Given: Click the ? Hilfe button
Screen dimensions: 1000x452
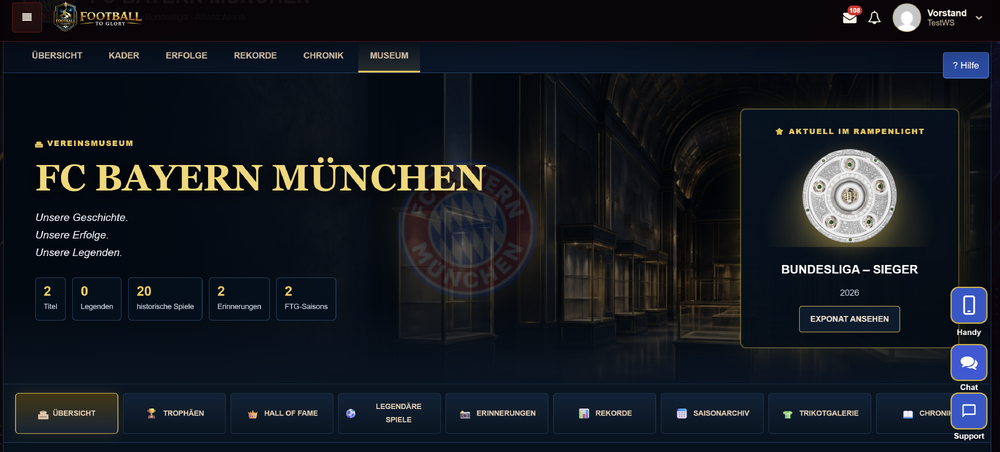Looking at the screenshot, I should [x=966, y=65].
